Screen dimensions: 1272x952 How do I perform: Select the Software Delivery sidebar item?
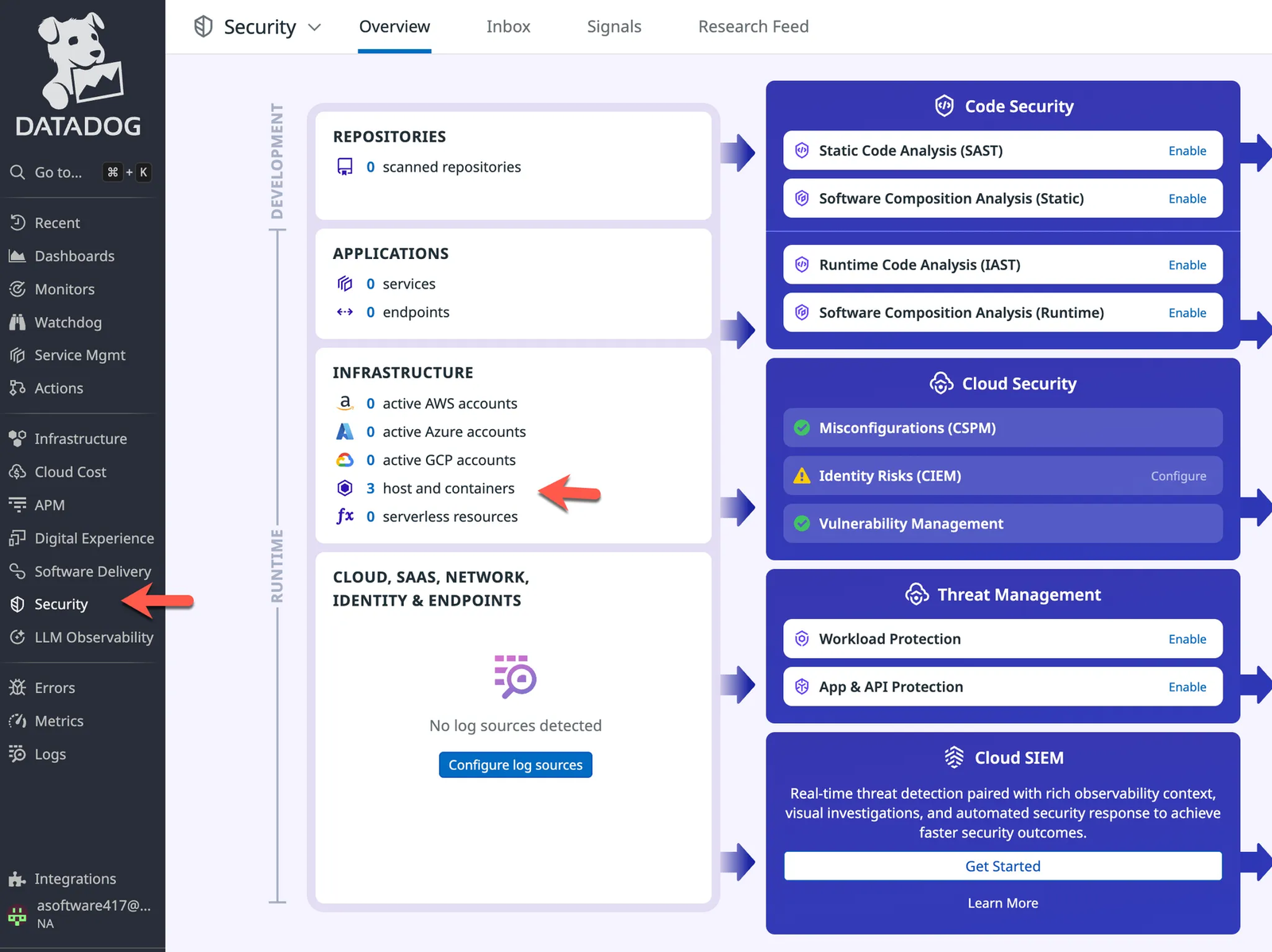click(x=92, y=571)
